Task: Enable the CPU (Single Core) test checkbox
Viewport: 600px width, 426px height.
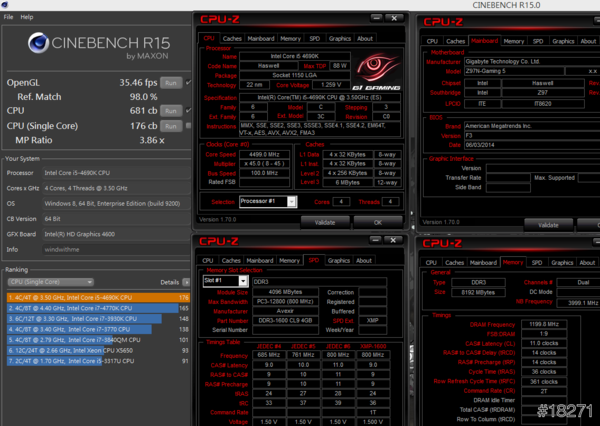Action: [187, 125]
